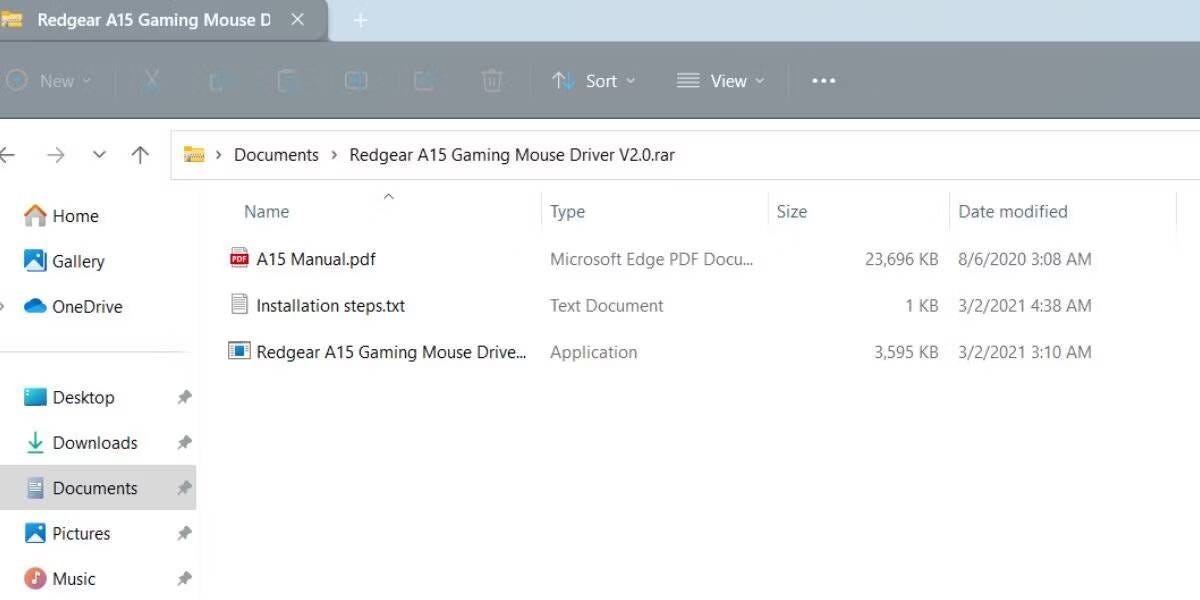Open the A15 Manual.pdf file

click(x=314, y=258)
